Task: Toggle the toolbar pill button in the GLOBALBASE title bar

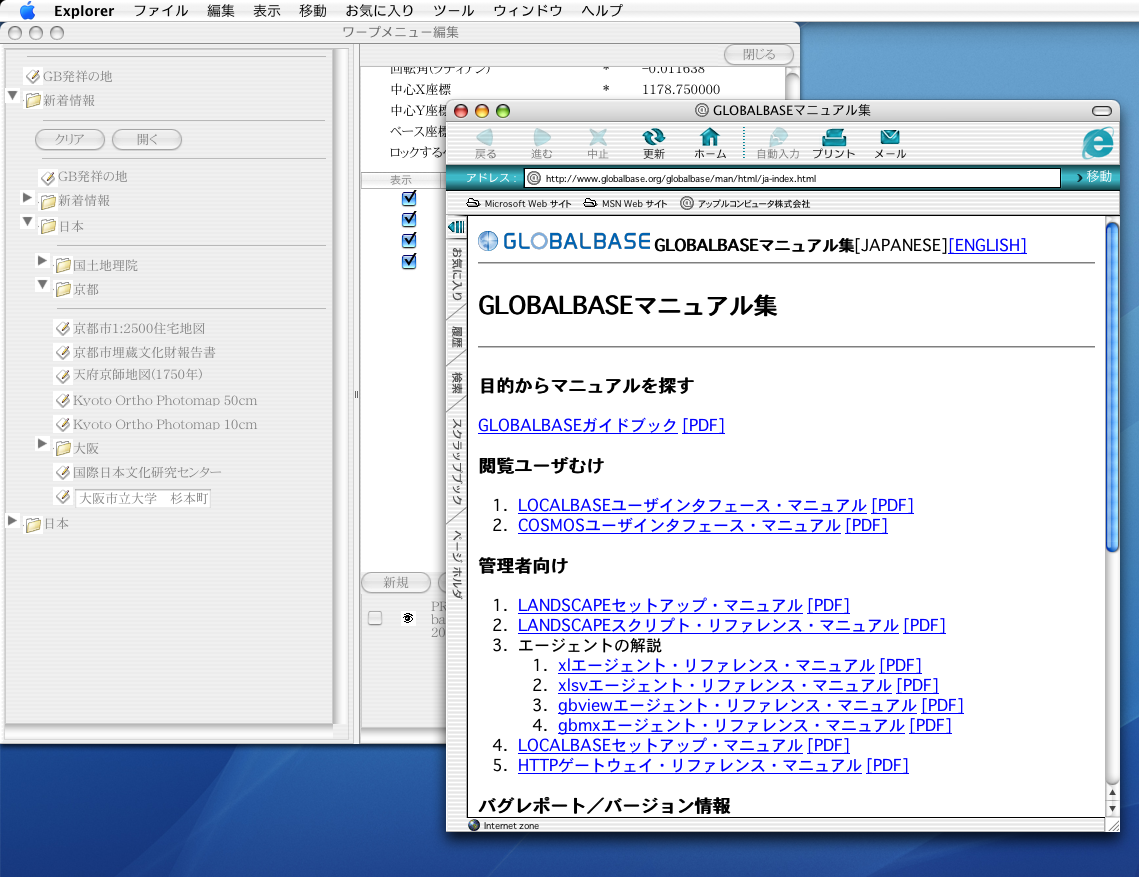Action: [x=1102, y=110]
